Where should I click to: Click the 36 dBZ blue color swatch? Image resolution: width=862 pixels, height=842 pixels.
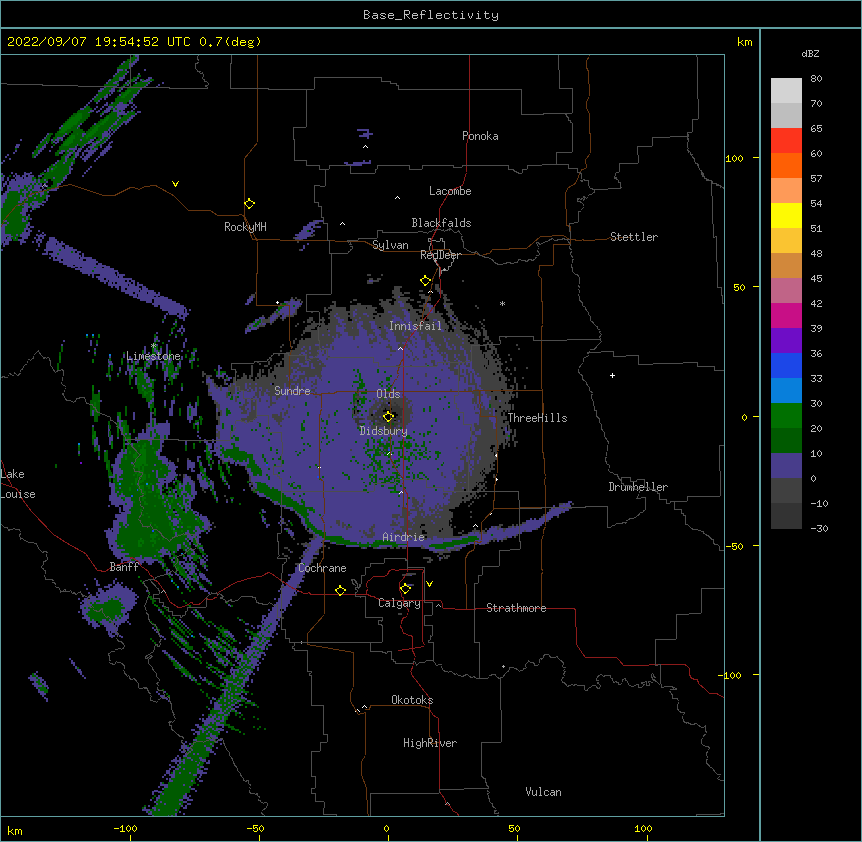point(786,365)
